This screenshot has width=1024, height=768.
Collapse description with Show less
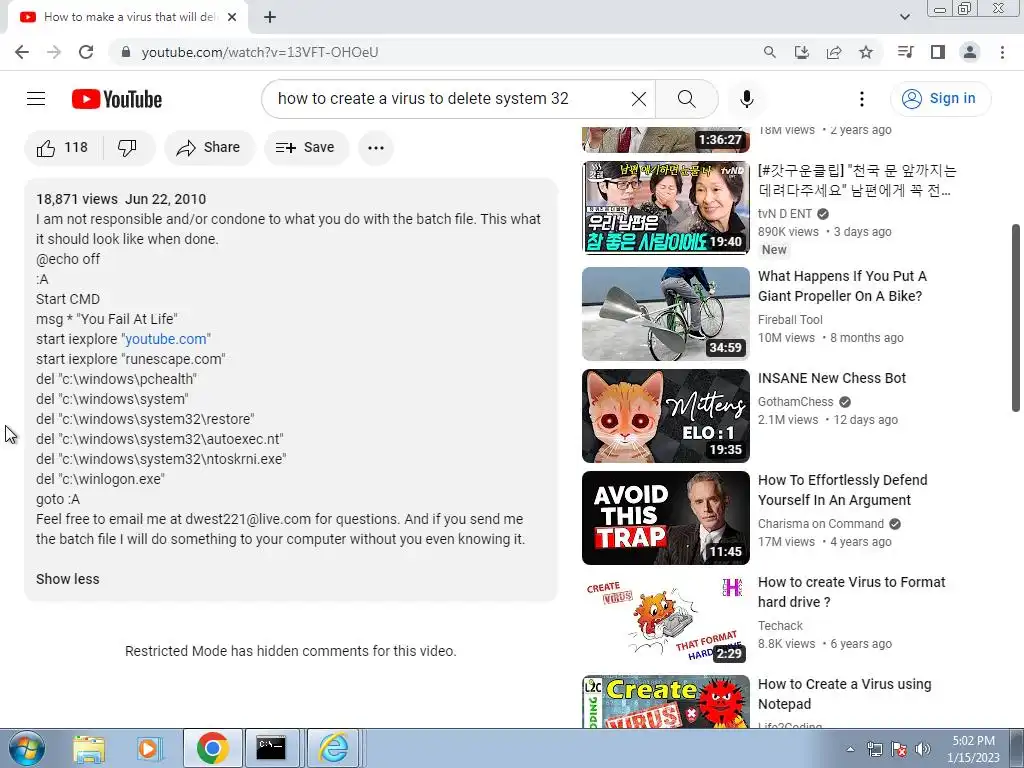(68, 579)
